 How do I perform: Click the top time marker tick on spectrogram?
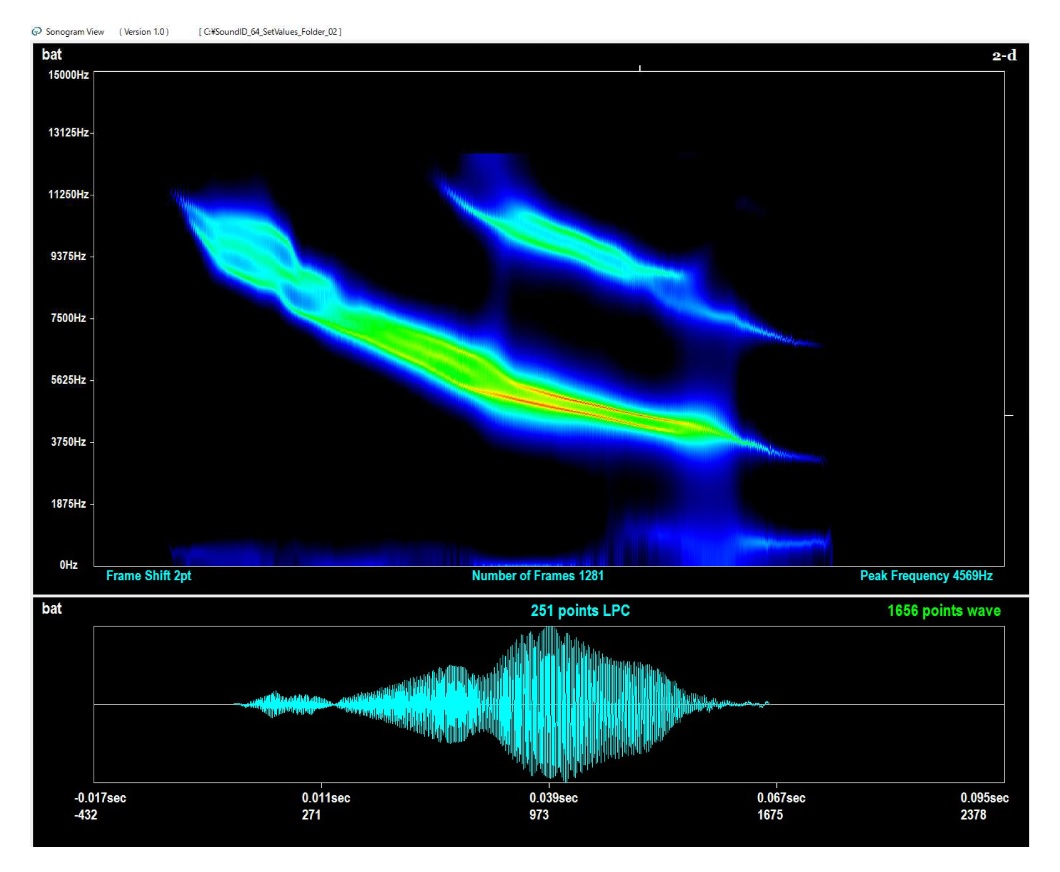pyautogui.click(x=640, y=68)
